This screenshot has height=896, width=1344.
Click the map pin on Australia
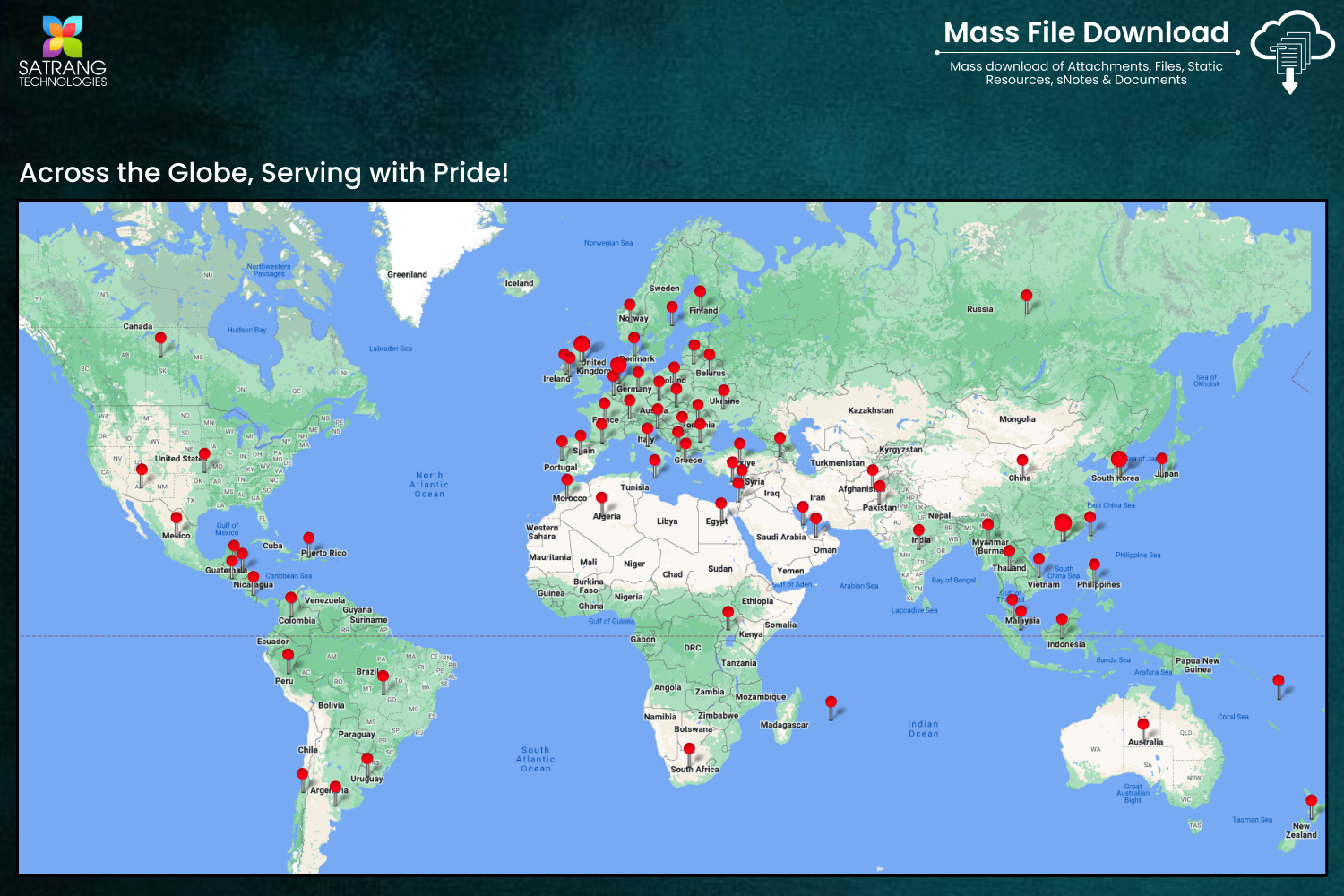[x=1143, y=725]
